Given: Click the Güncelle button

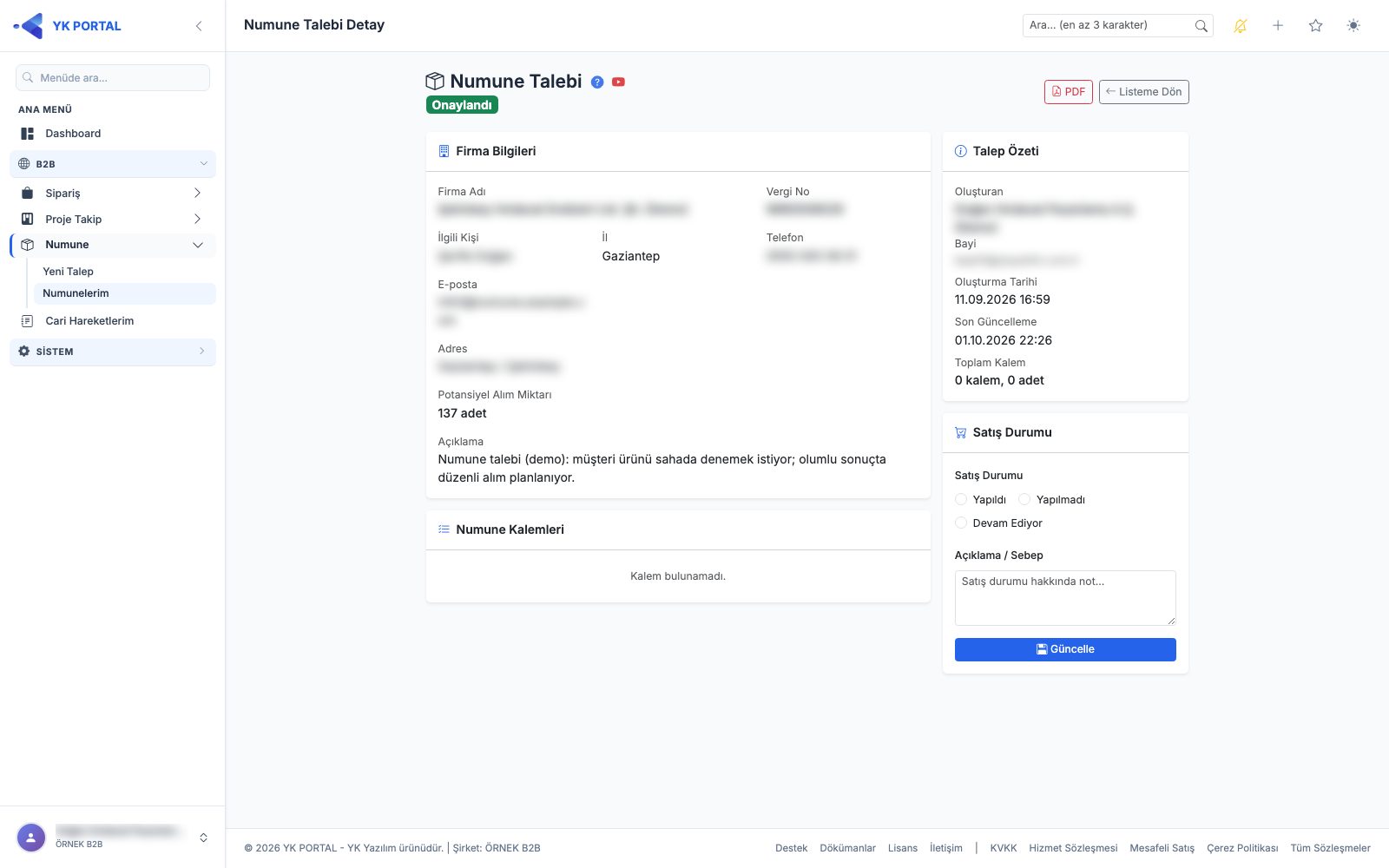Looking at the screenshot, I should [1065, 649].
